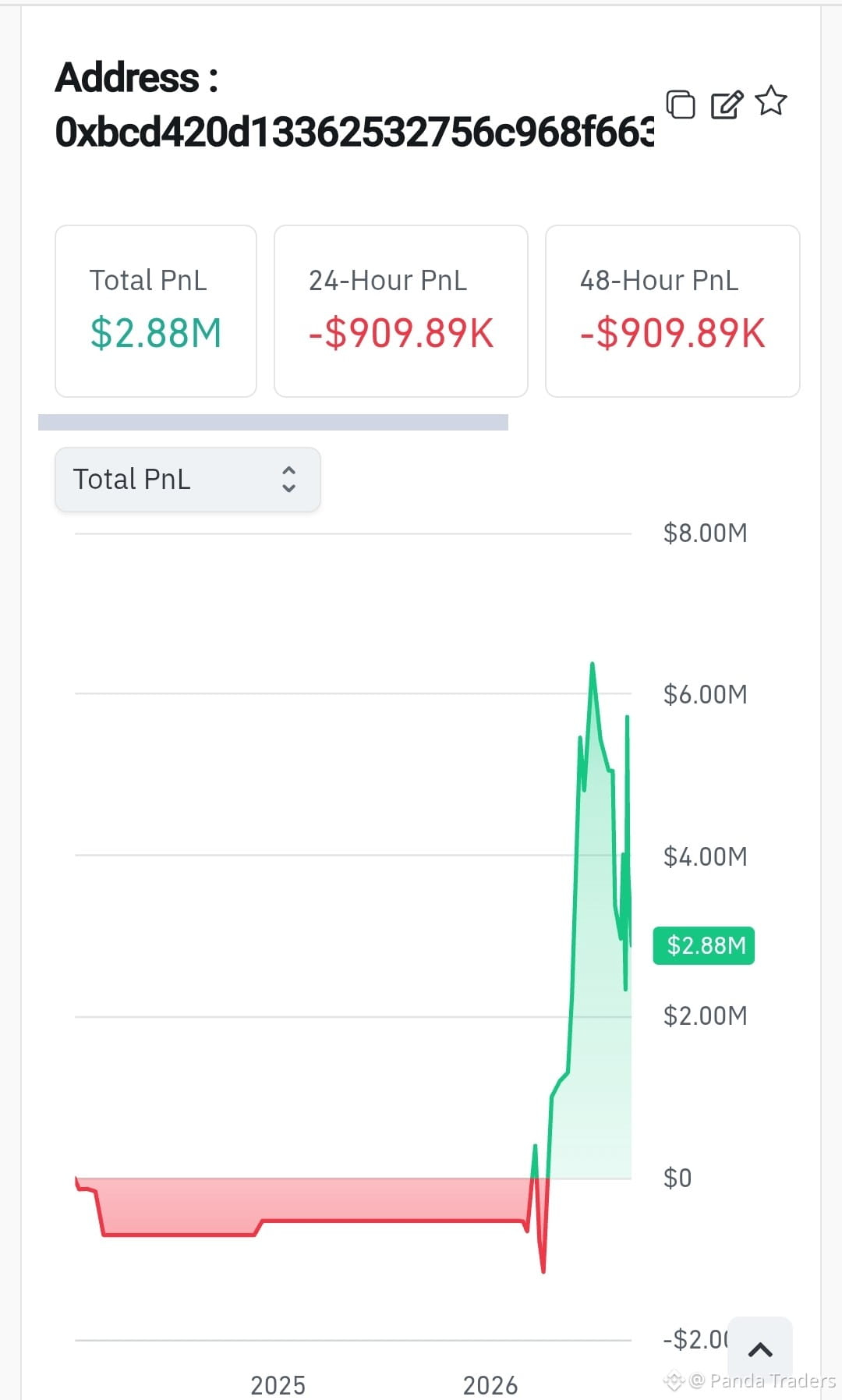Click the $0 baseline axis label
Viewport: 842px width, 1400px height.
tap(677, 1178)
